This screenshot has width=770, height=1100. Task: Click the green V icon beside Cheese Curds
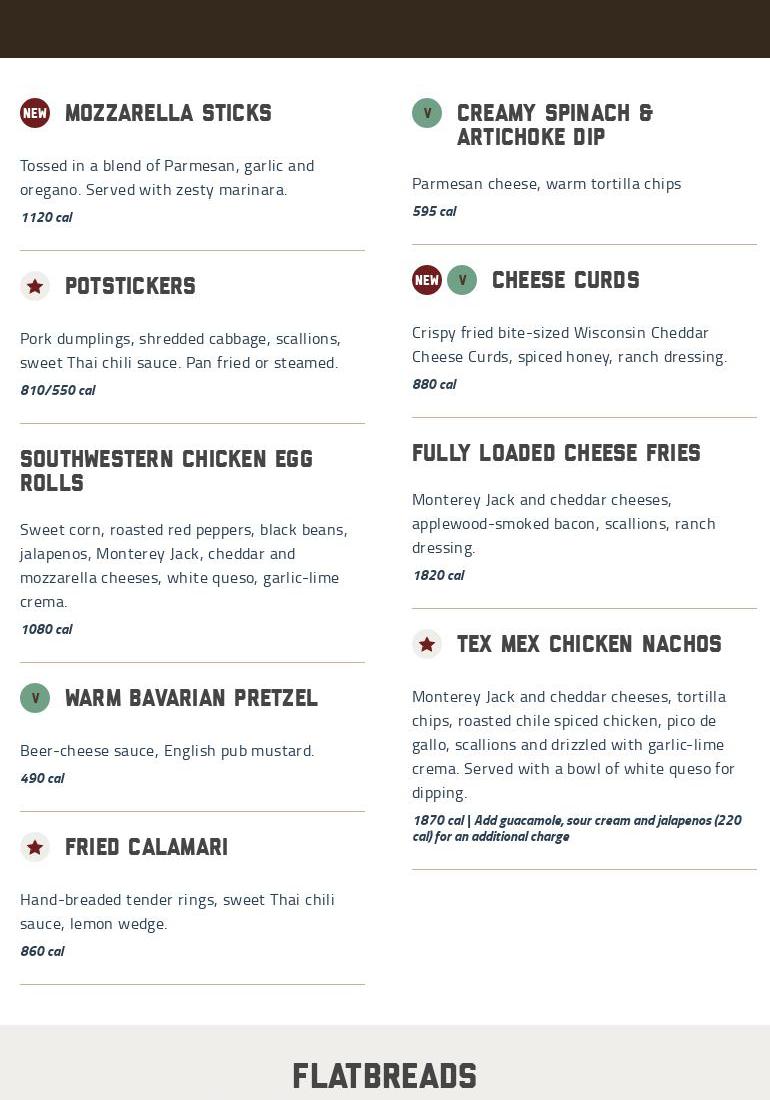tap(462, 280)
